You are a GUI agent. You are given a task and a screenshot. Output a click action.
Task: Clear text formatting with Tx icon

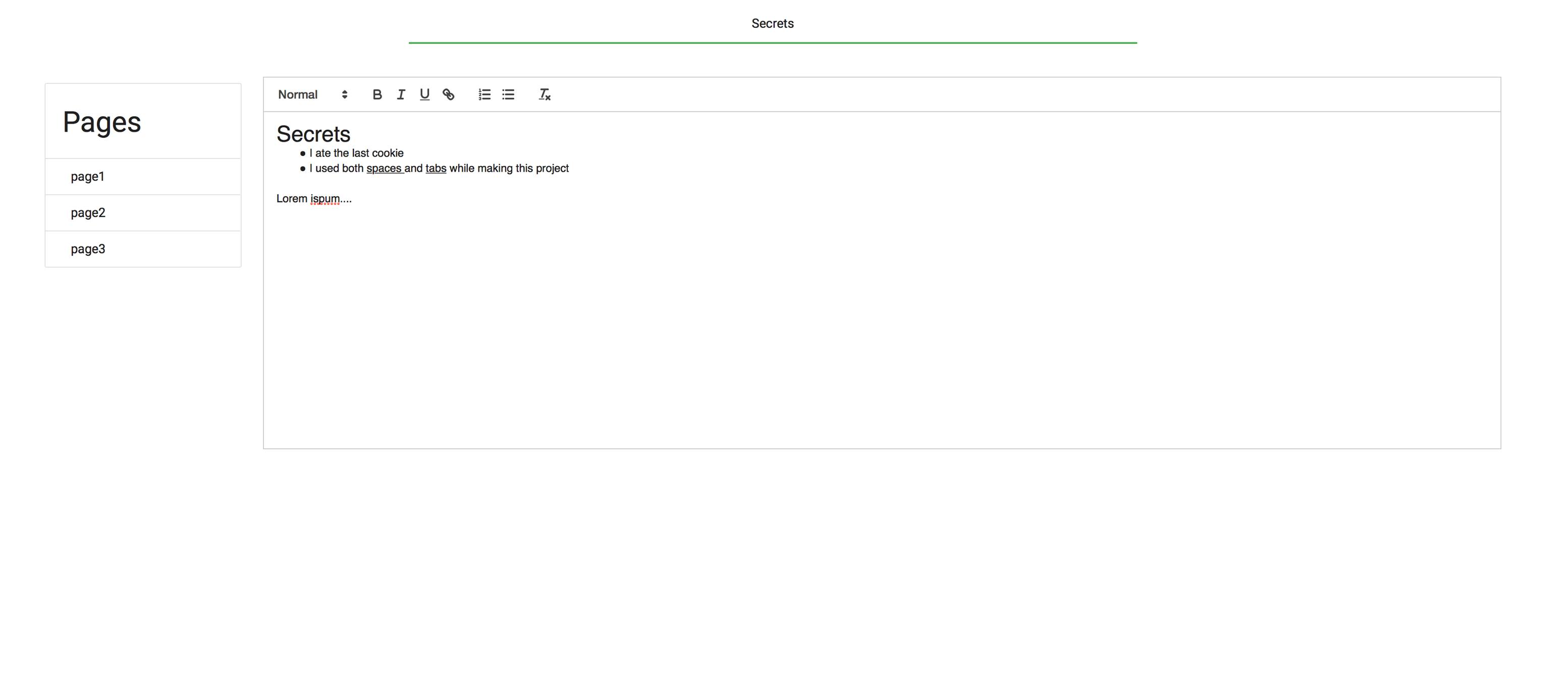[544, 94]
